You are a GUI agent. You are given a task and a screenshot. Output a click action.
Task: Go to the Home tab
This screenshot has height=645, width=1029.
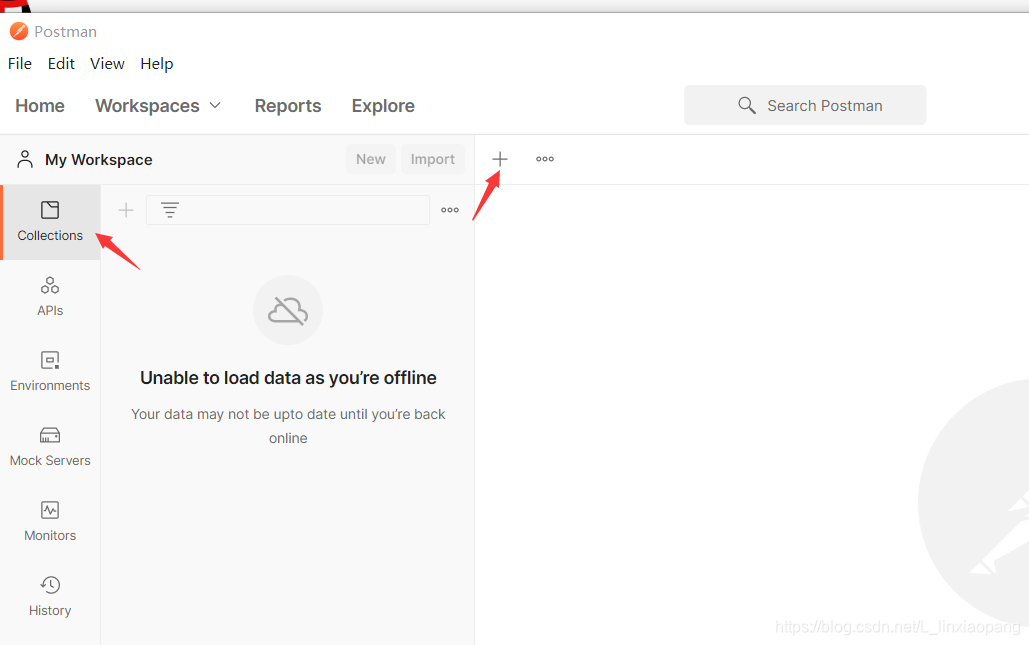point(40,106)
